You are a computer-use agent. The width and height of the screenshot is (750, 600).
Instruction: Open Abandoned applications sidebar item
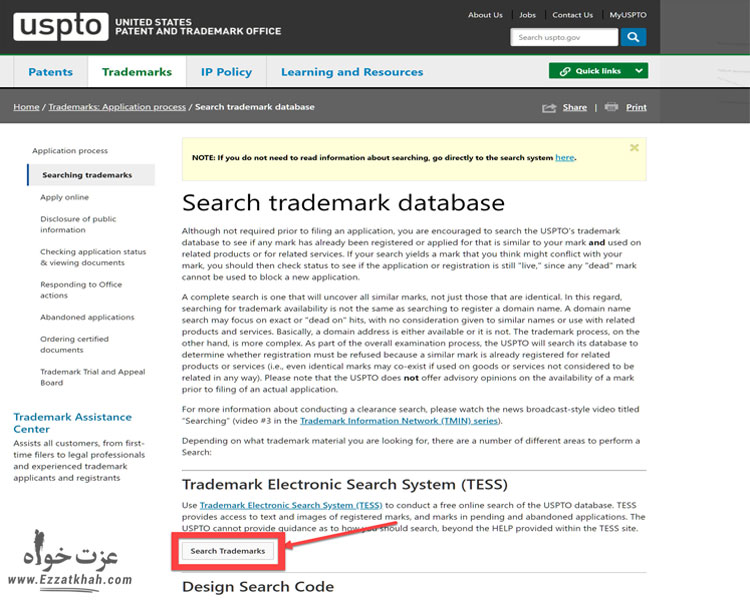point(87,317)
